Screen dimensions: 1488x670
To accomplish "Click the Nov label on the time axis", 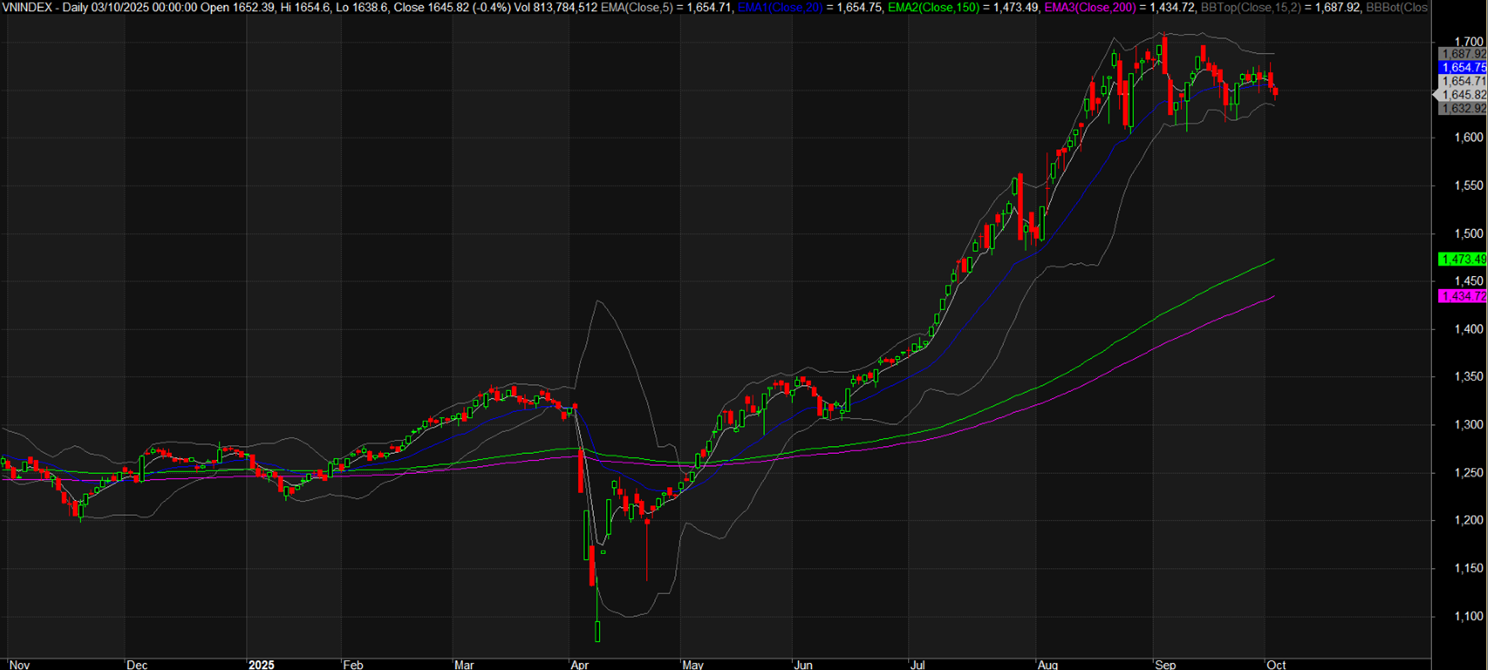I will click(14, 663).
